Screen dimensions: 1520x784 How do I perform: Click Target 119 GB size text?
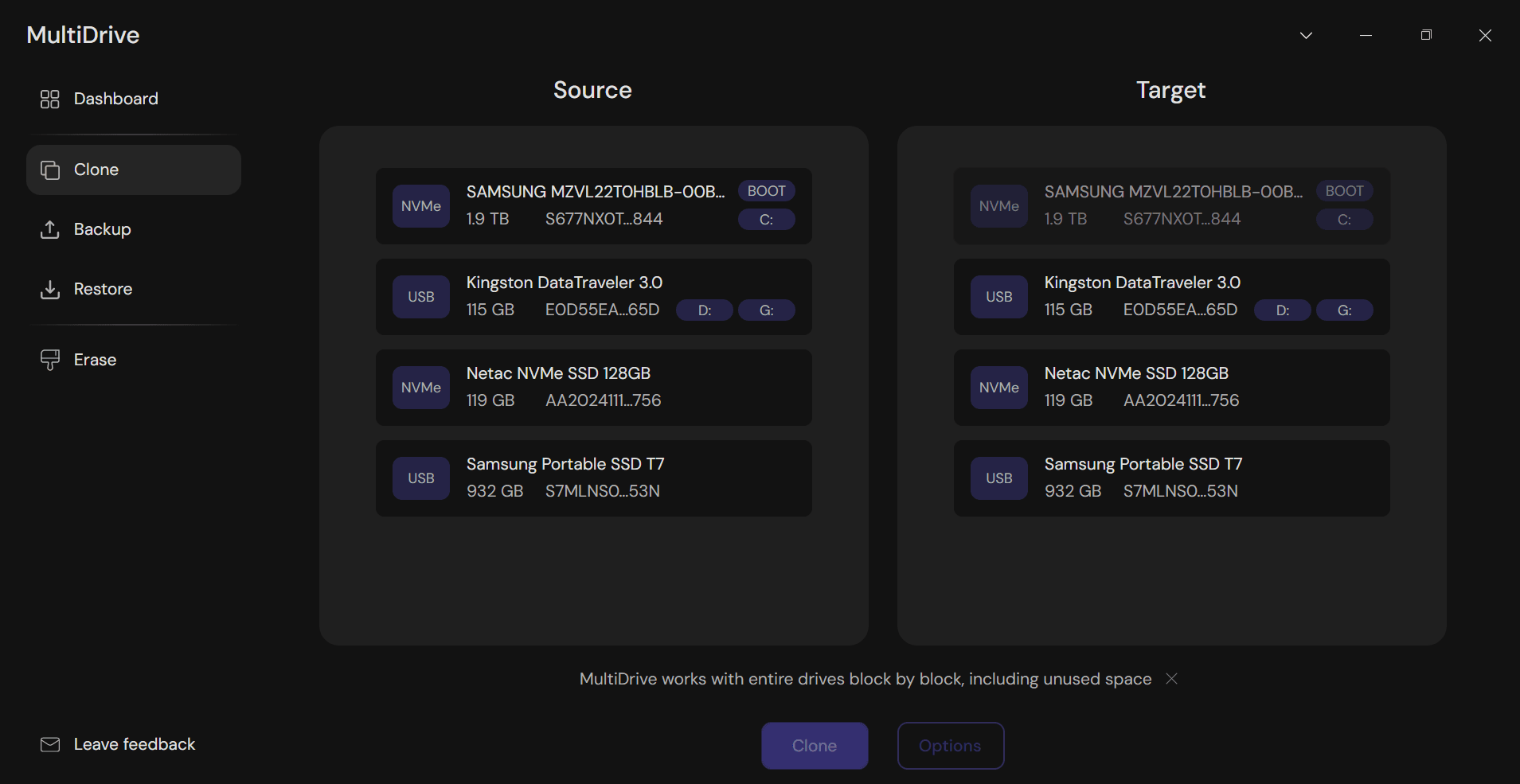(1069, 400)
